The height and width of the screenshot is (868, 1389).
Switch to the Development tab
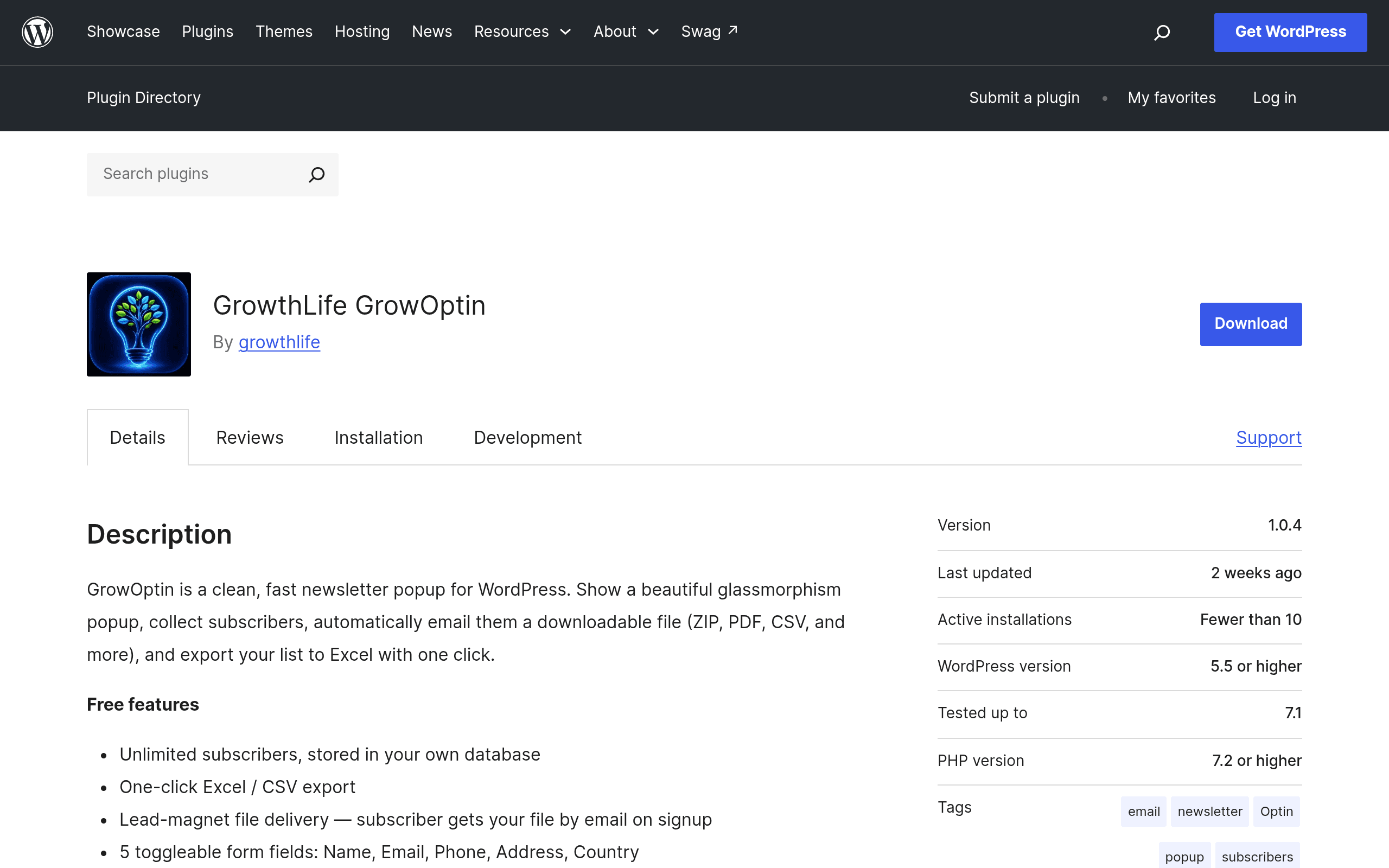click(x=527, y=437)
